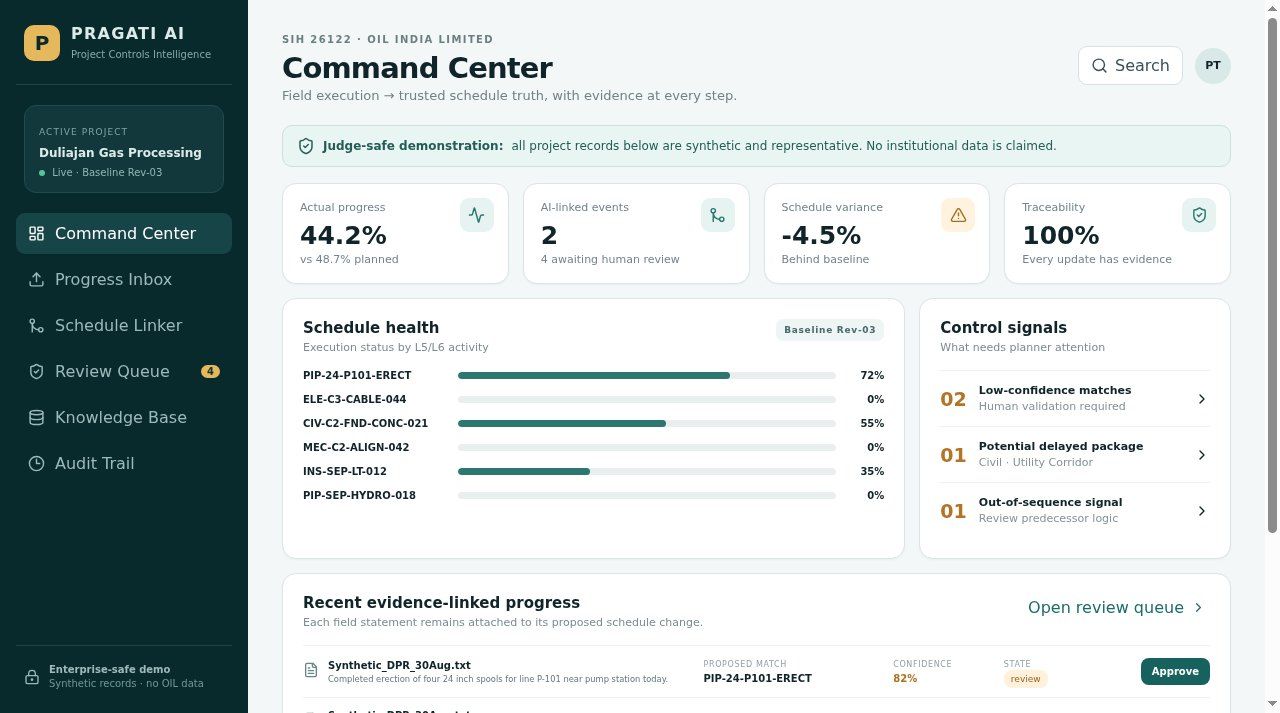This screenshot has width=1280, height=713.
Task: Click the lock icon beside Enterprise-safe demo
Action: (32, 677)
